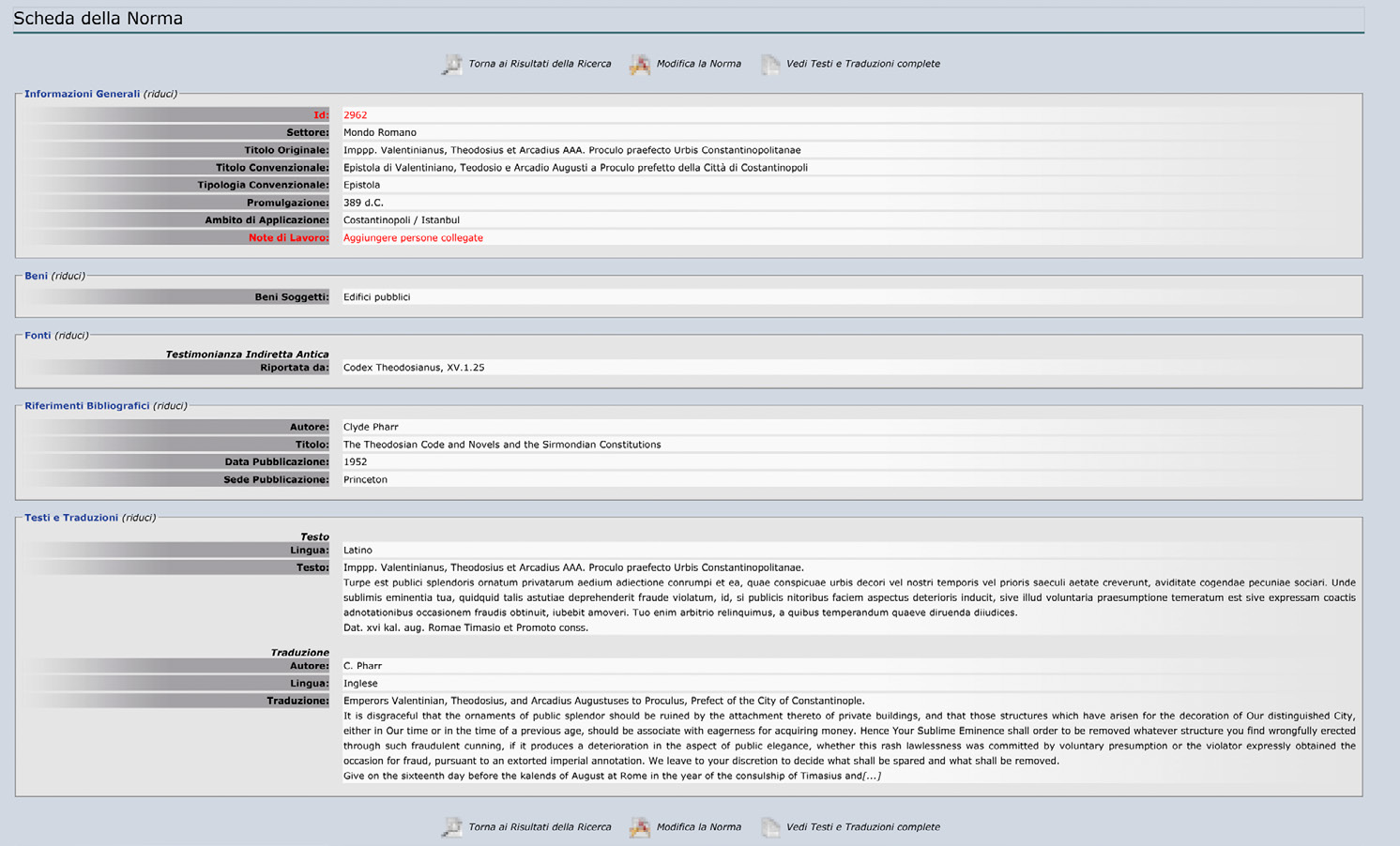The height and width of the screenshot is (846, 1400).
Task: Open top 'Modifica la Norma' link
Action: [699, 64]
